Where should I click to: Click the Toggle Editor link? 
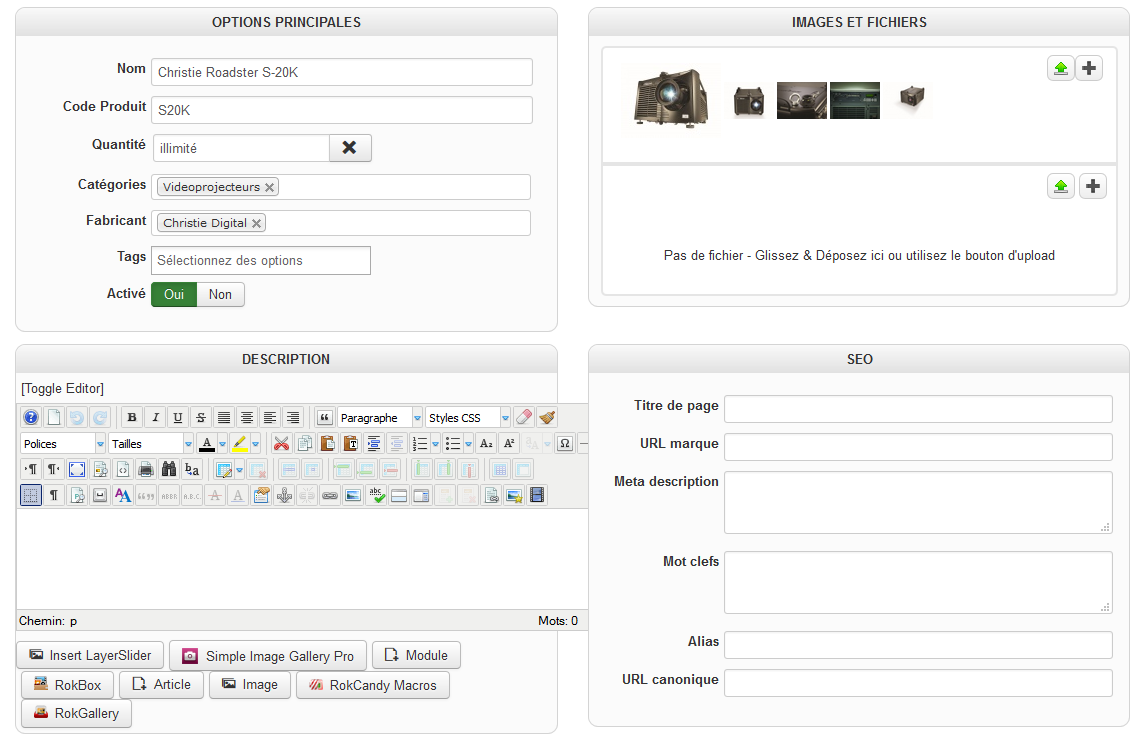(62, 388)
